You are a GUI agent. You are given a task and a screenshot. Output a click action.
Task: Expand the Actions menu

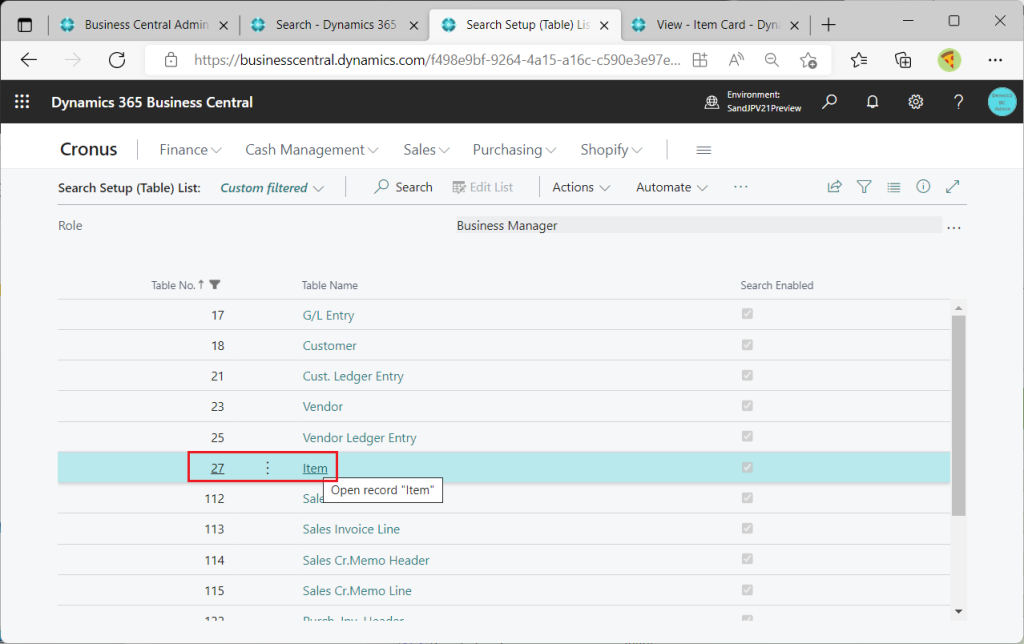click(581, 187)
